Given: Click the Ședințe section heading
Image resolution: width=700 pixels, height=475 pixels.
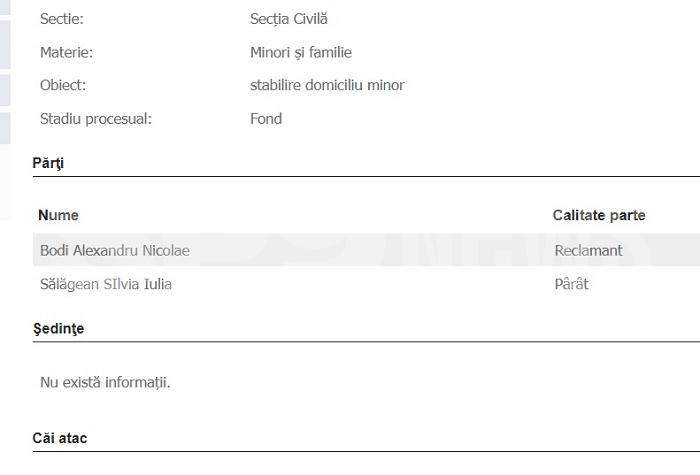Looking at the screenshot, I should point(59,328).
